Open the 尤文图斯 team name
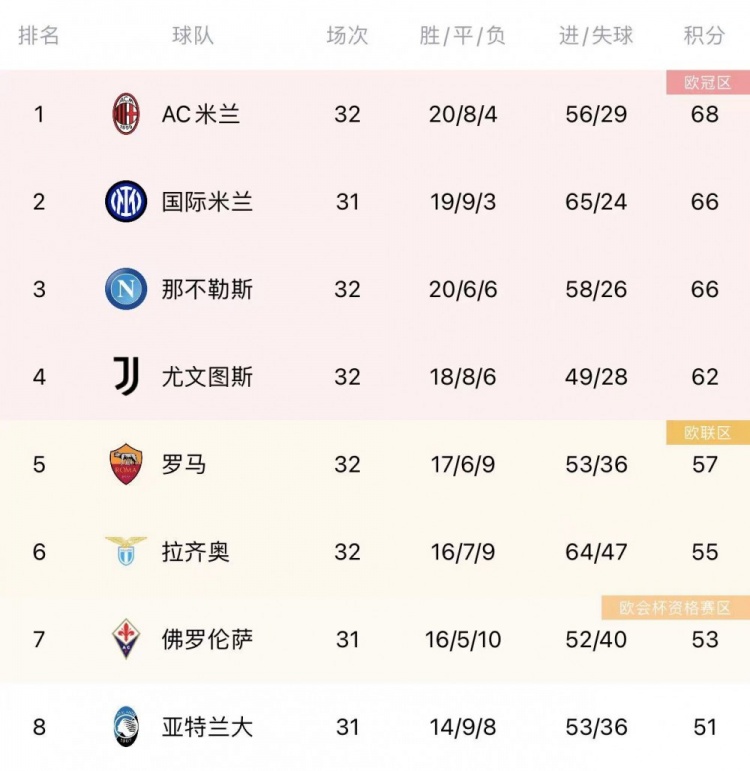This screenshot has height=771, width=750. [x=207, y=377]
